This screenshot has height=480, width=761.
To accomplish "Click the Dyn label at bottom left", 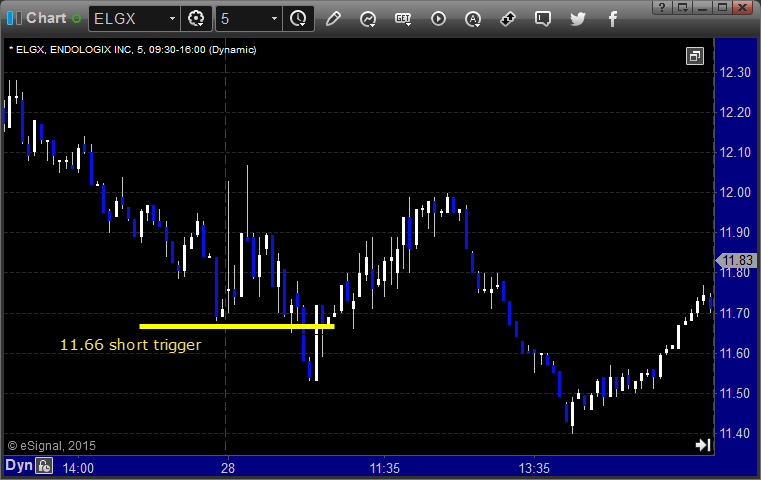I will pyautogui.click(x=19, y=465).
